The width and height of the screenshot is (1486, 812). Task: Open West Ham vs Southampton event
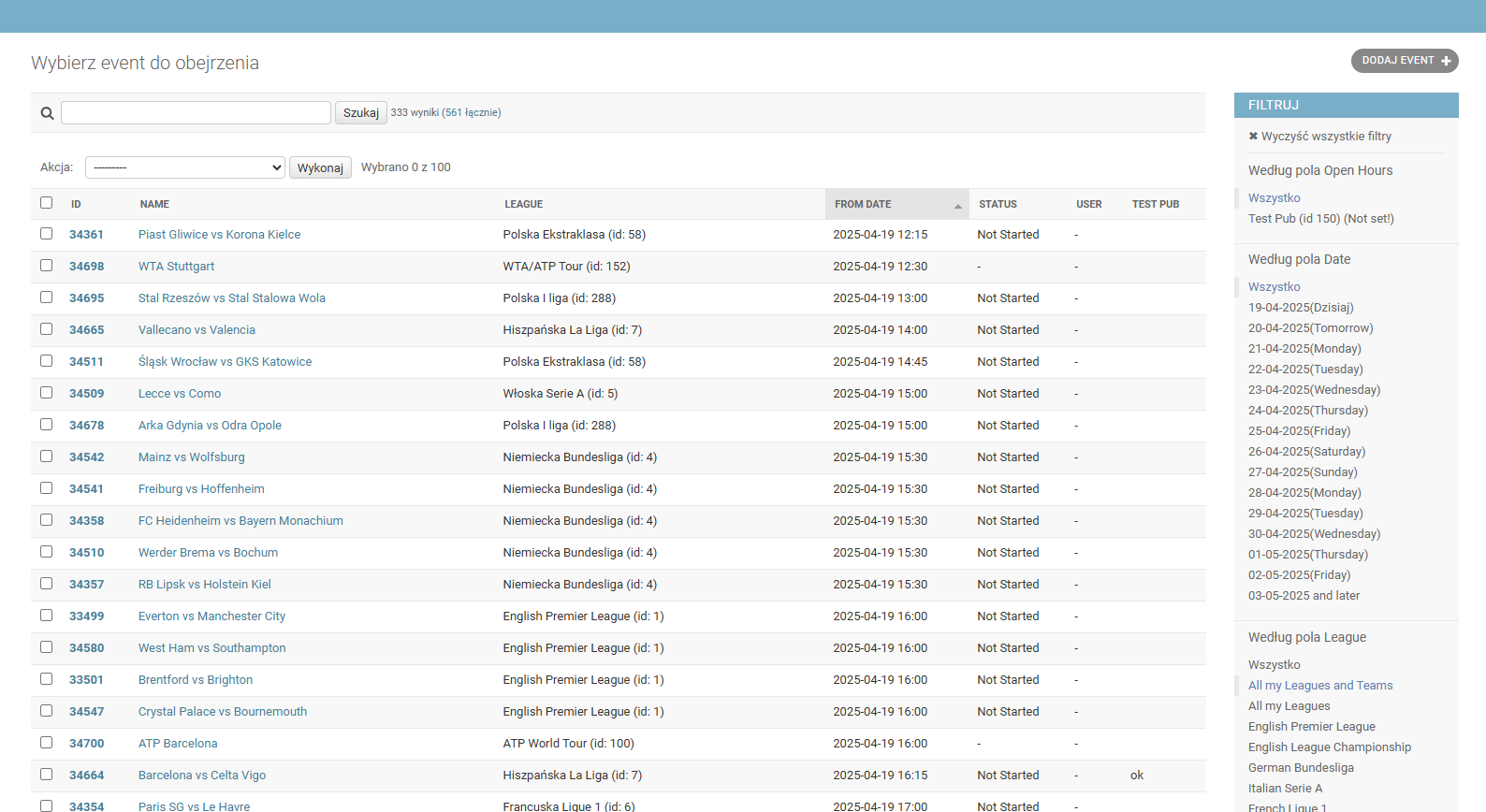[211, 648]
